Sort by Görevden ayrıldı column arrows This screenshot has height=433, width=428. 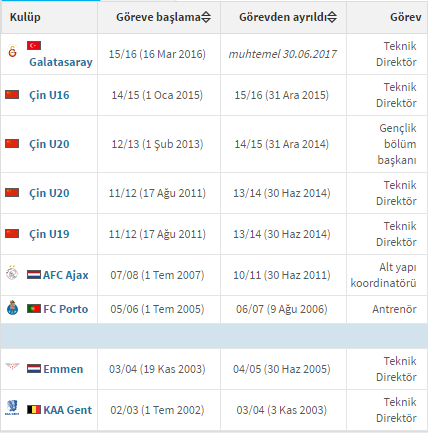point(332,17)
